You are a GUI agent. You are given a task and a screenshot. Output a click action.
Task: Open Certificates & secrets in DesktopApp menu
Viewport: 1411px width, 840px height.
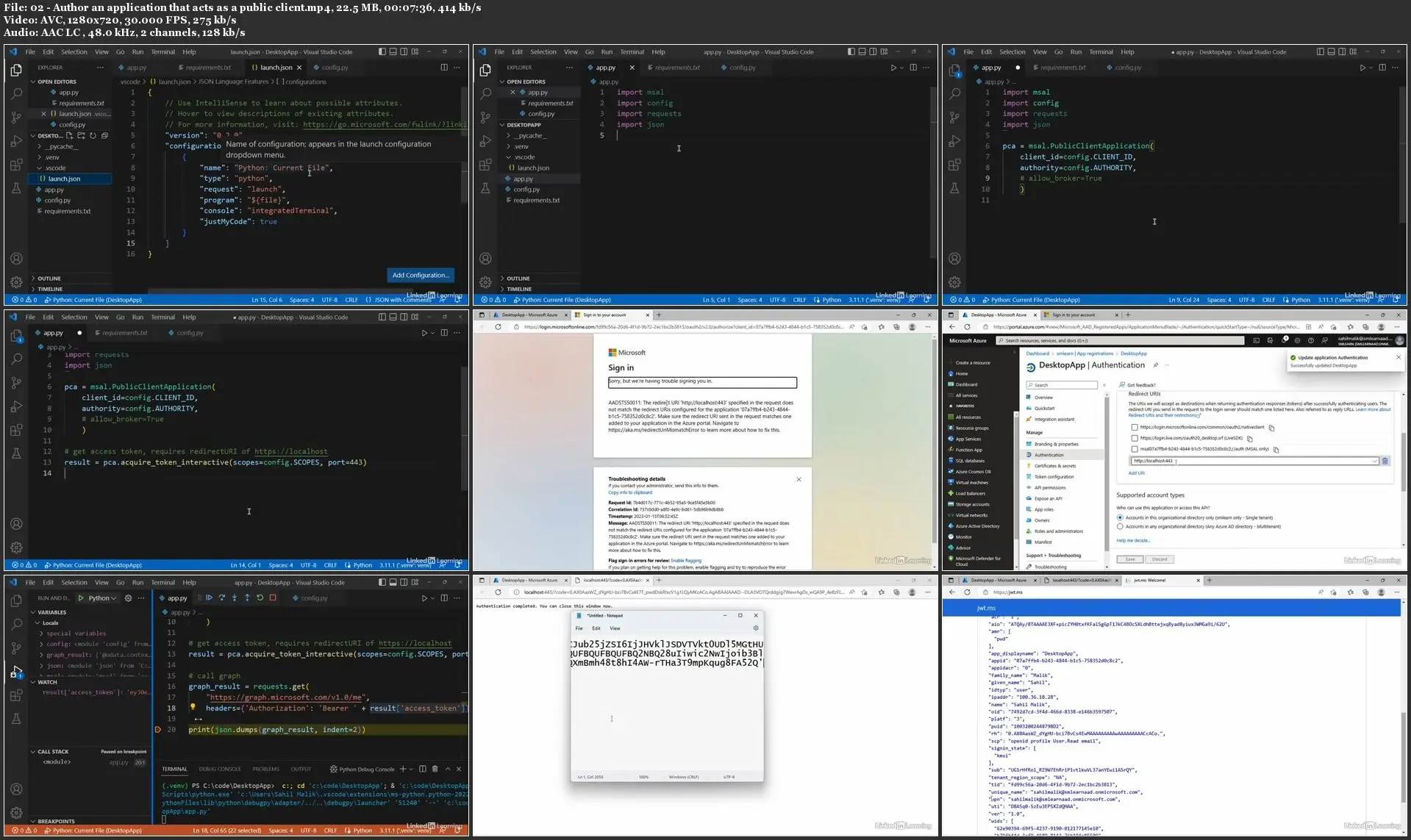click(x=1054, y=466)
